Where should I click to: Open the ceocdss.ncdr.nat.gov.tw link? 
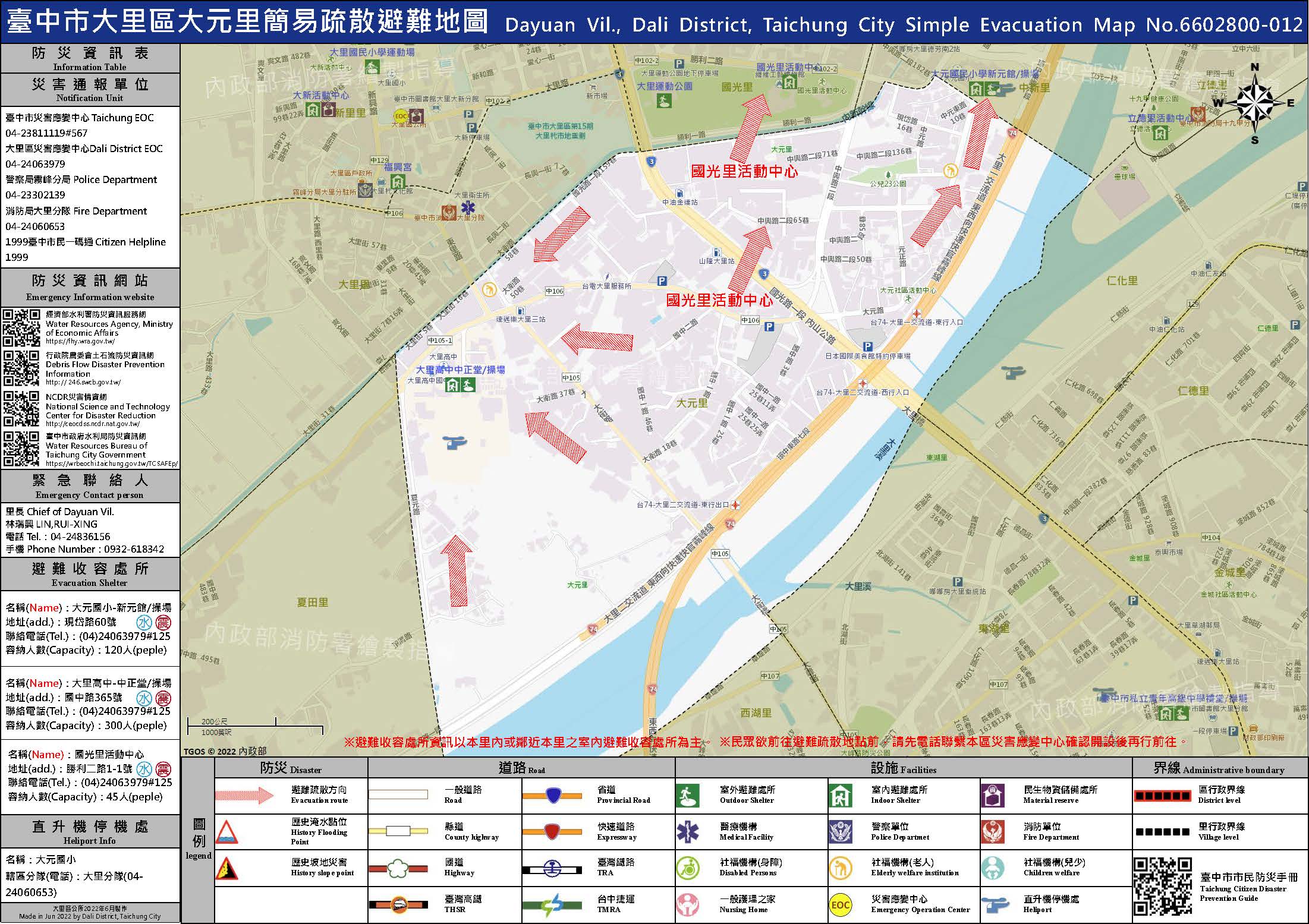click(x=93, y=424)
